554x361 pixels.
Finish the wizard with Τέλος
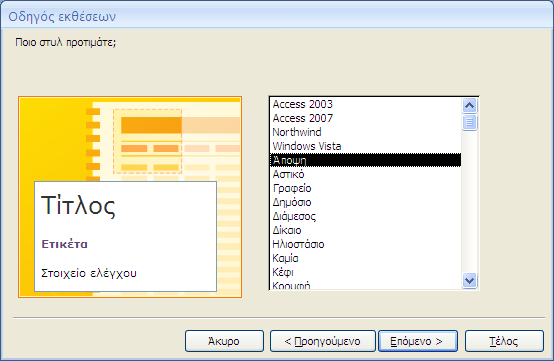pos(504,341)
